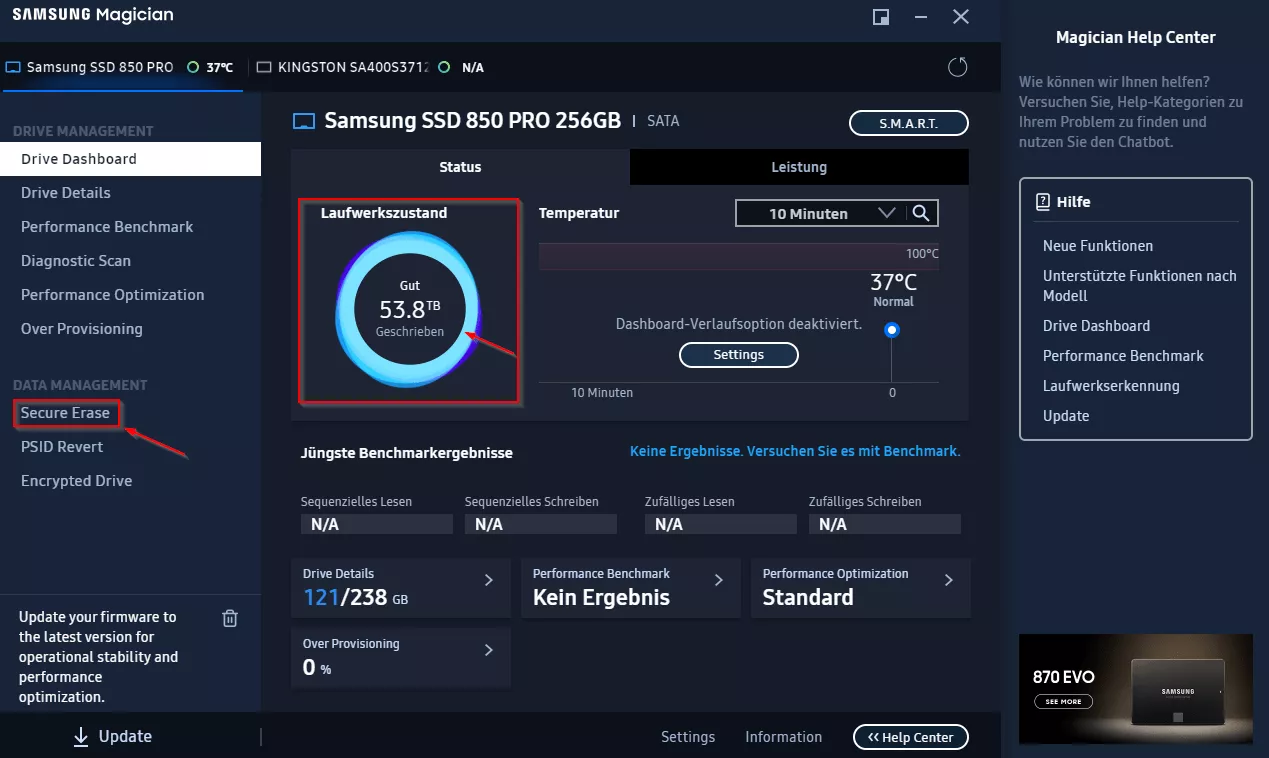Click the 870 EVO SSD advertisement image
The height and width of the screenshot is (758, 1269).
(1136, 689)
